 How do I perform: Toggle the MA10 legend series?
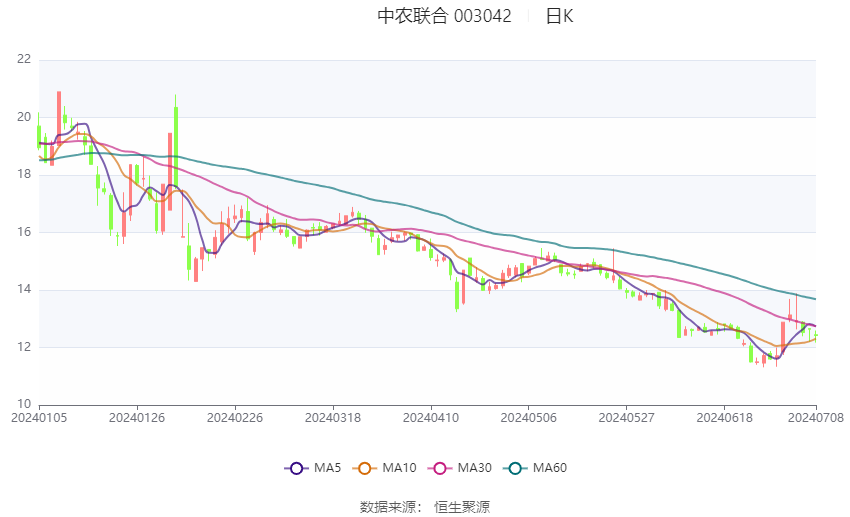pyautogui.click(x=384, y=468)
